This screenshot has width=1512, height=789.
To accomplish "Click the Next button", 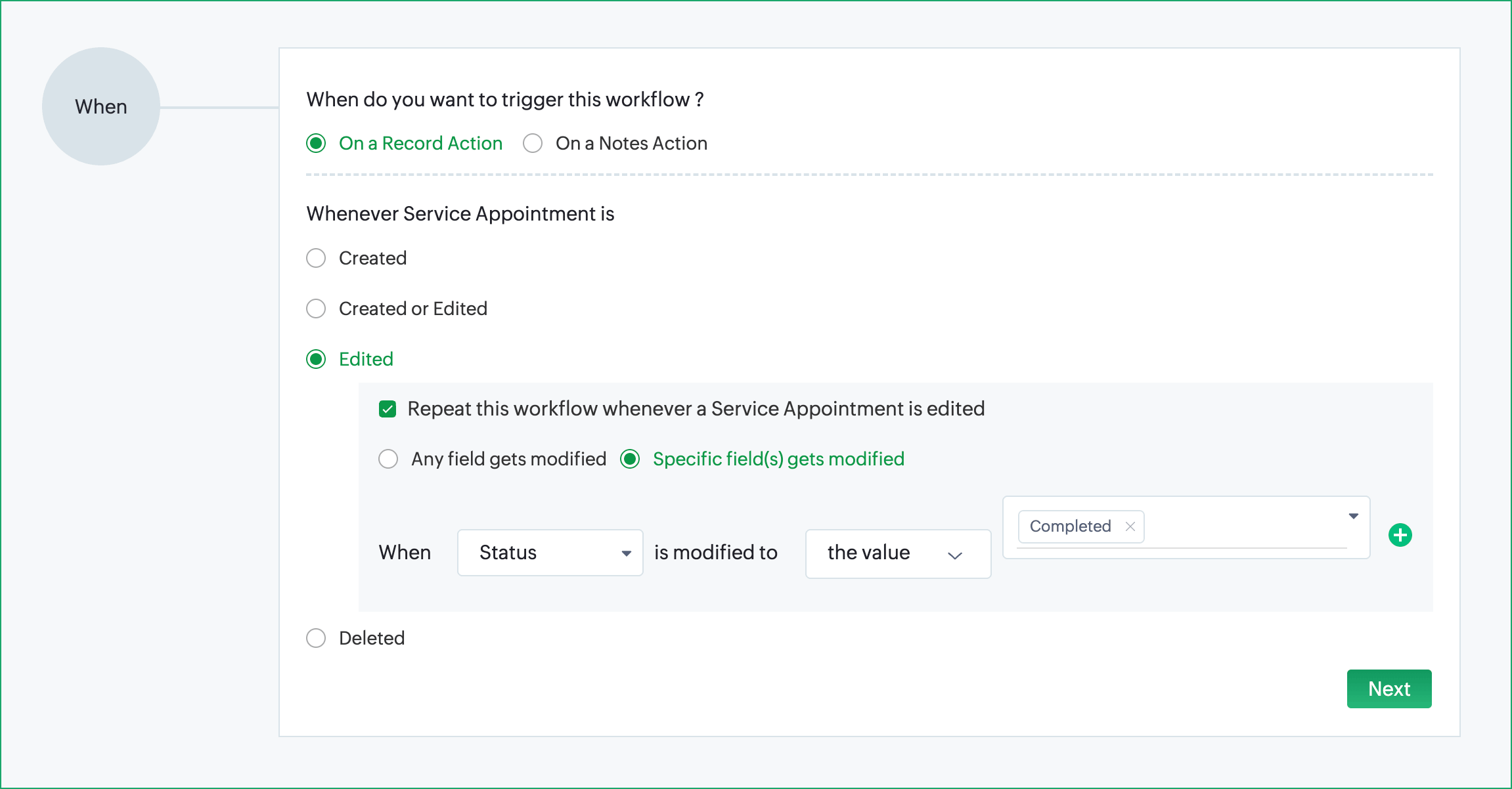I will 1389,689.
